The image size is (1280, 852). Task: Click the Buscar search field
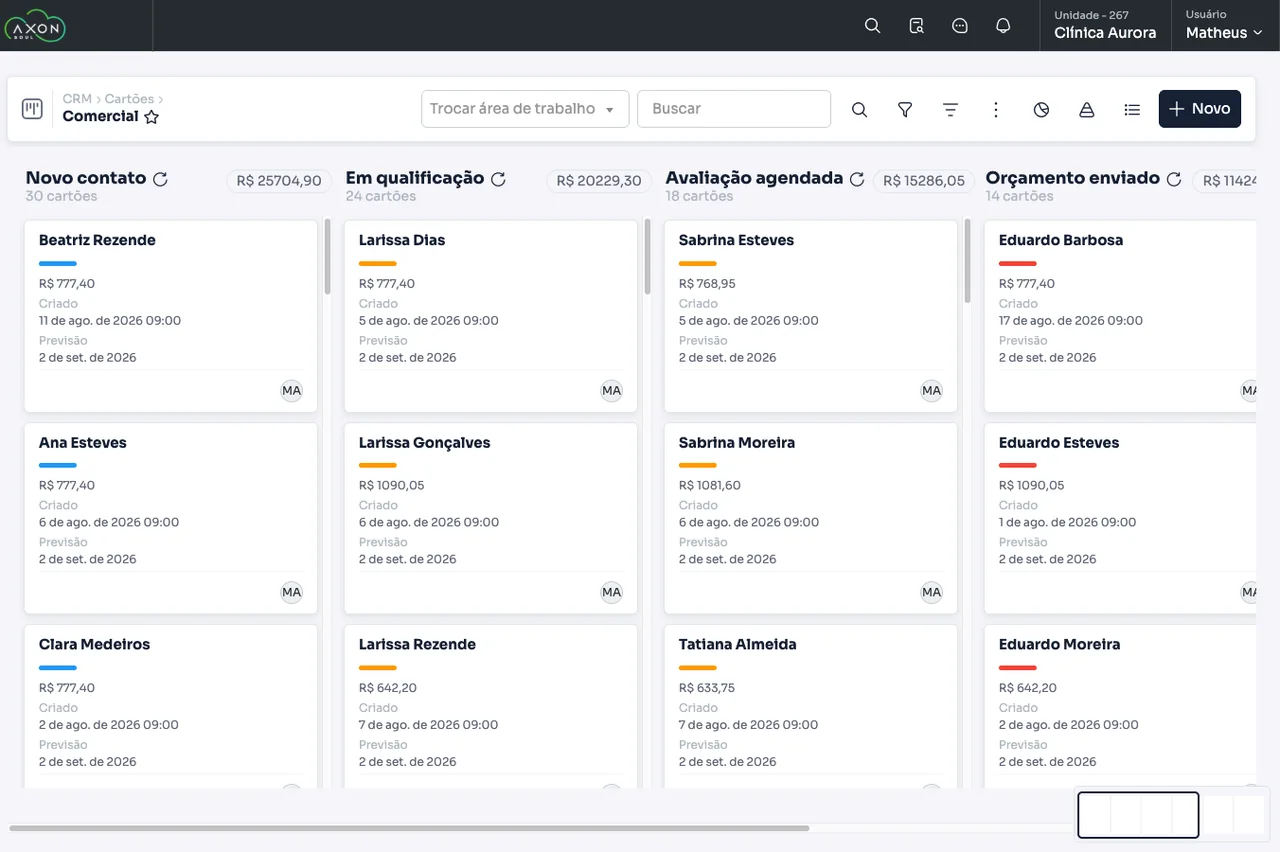tap(734, 109)
